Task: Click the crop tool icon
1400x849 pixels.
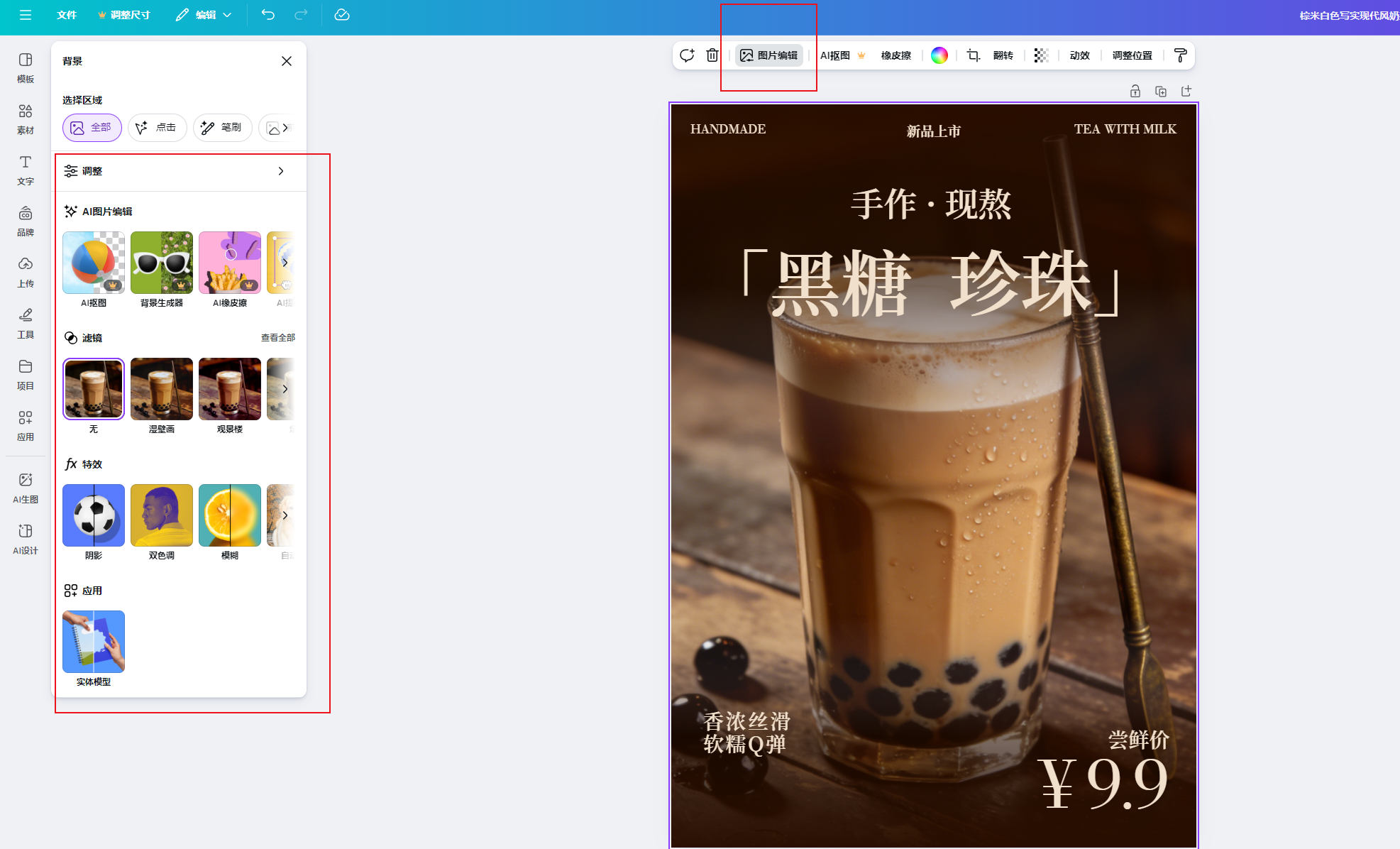Action: tap(974, 55)
